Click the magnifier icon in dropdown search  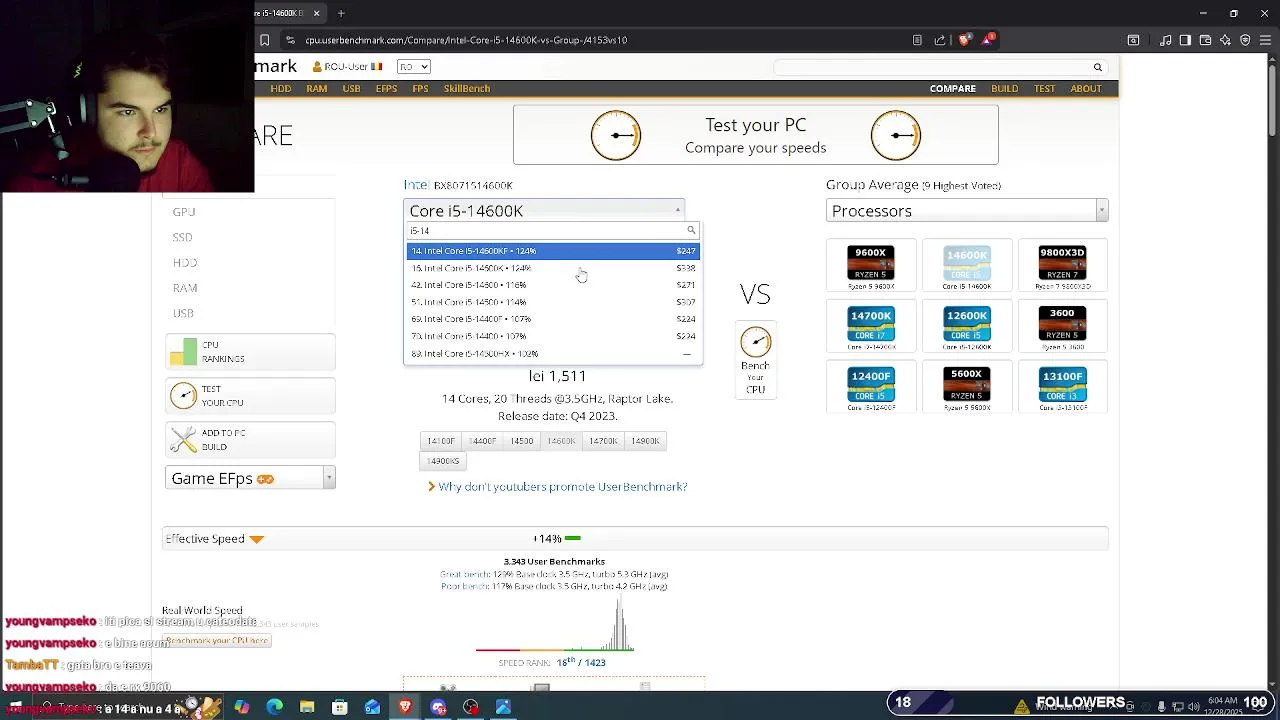[x=691, y=231]
